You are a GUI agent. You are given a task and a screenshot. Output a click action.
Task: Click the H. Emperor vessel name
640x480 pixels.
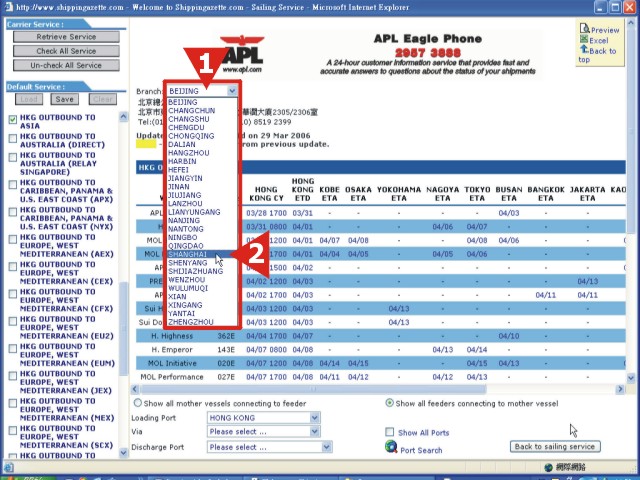click(x=172, y=349)
